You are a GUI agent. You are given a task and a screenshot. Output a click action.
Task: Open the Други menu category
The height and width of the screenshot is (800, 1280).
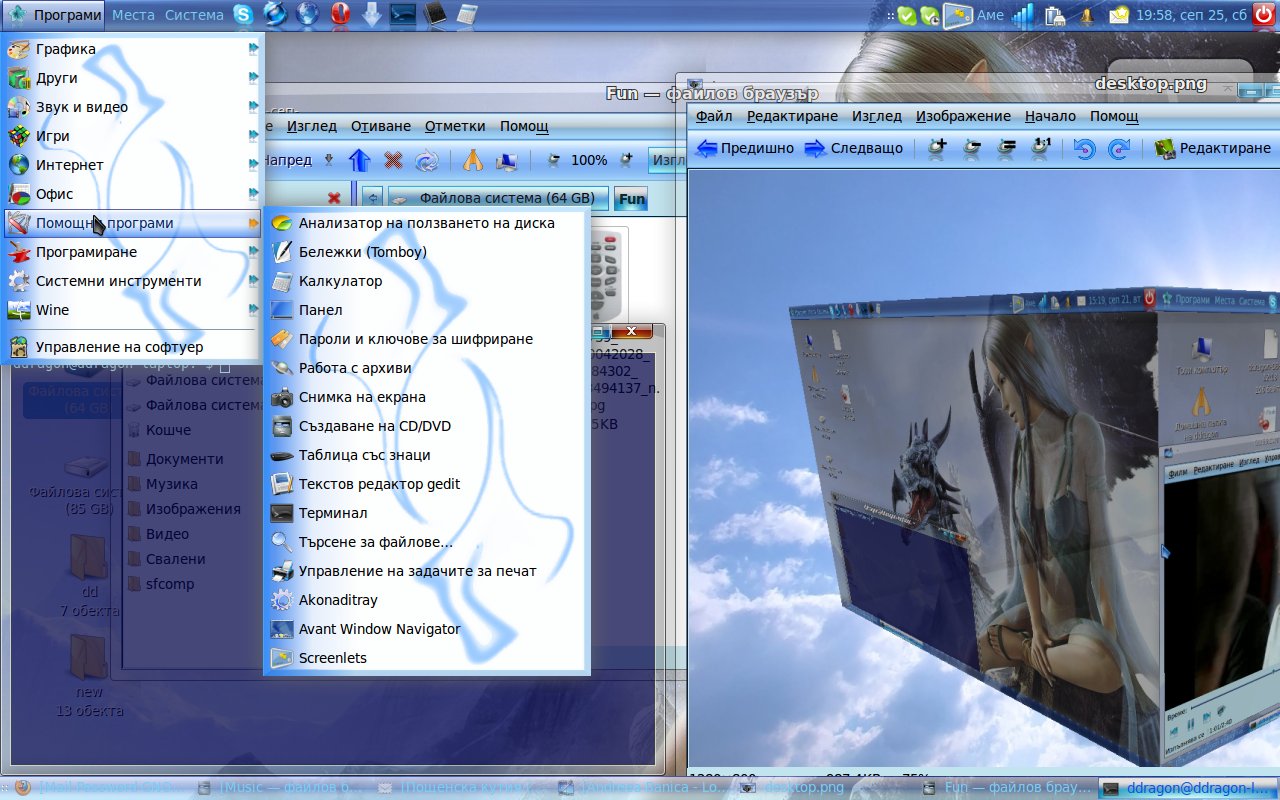132,78
